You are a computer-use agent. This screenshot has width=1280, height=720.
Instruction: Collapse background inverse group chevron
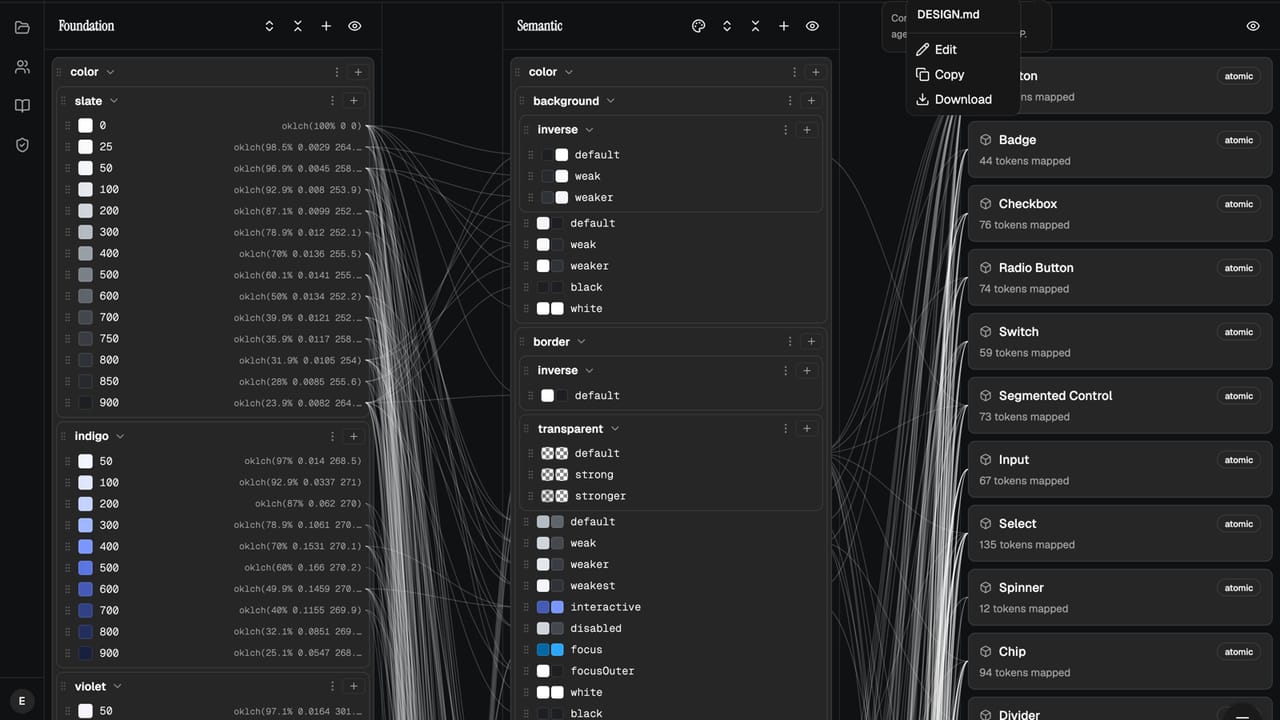point(589,130)
